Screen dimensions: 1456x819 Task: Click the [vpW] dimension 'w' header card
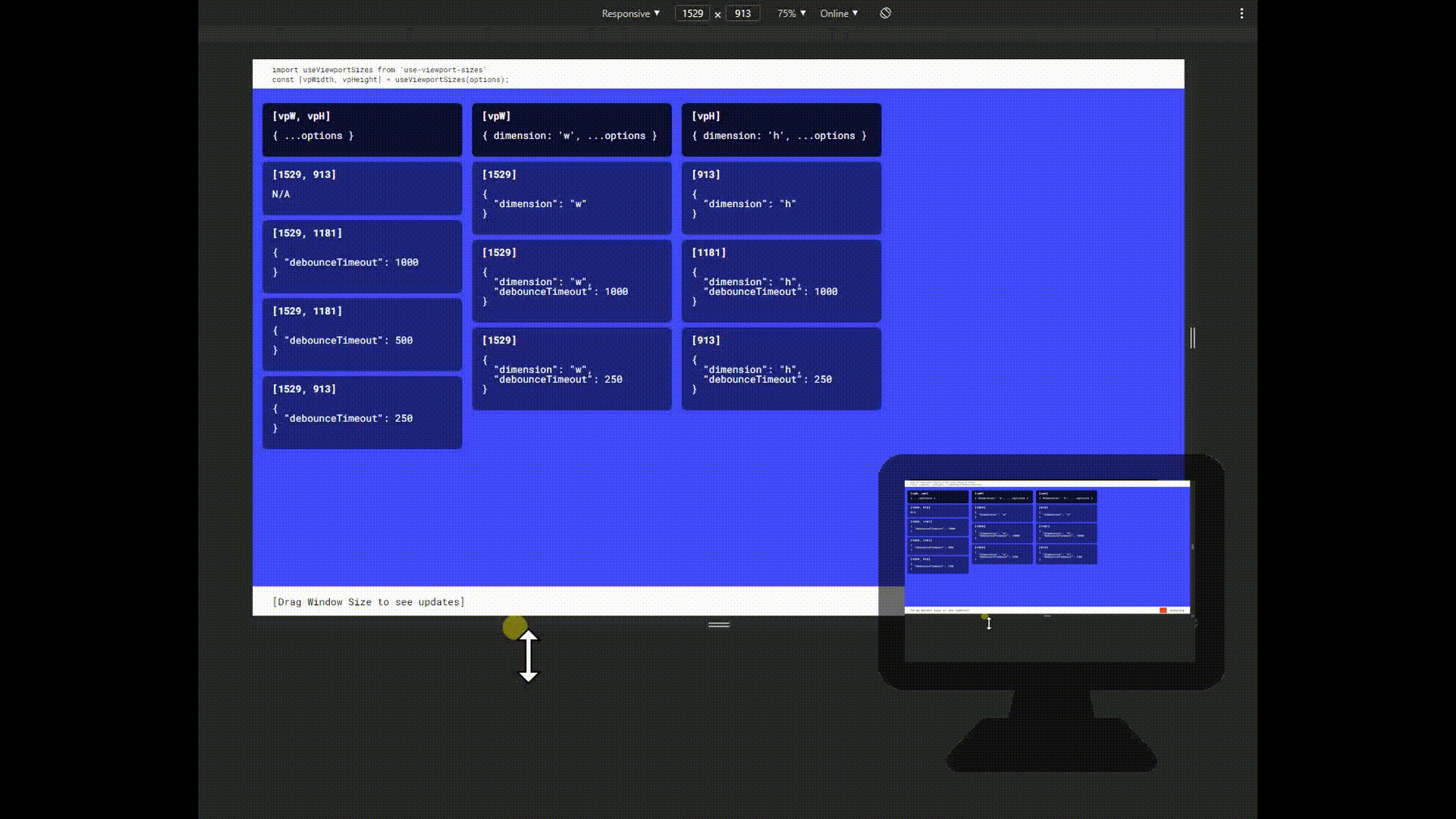571,130
